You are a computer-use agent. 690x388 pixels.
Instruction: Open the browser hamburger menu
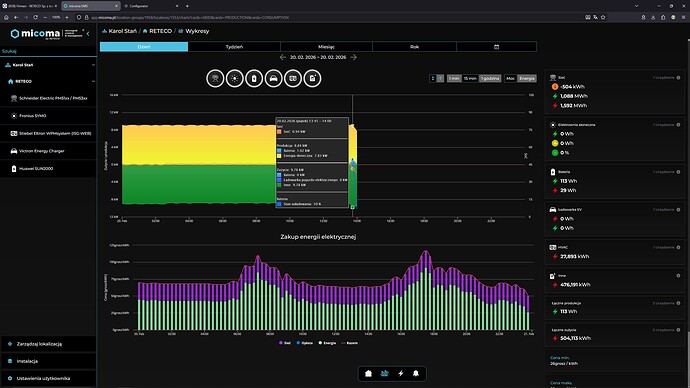(x=683, y=17)
